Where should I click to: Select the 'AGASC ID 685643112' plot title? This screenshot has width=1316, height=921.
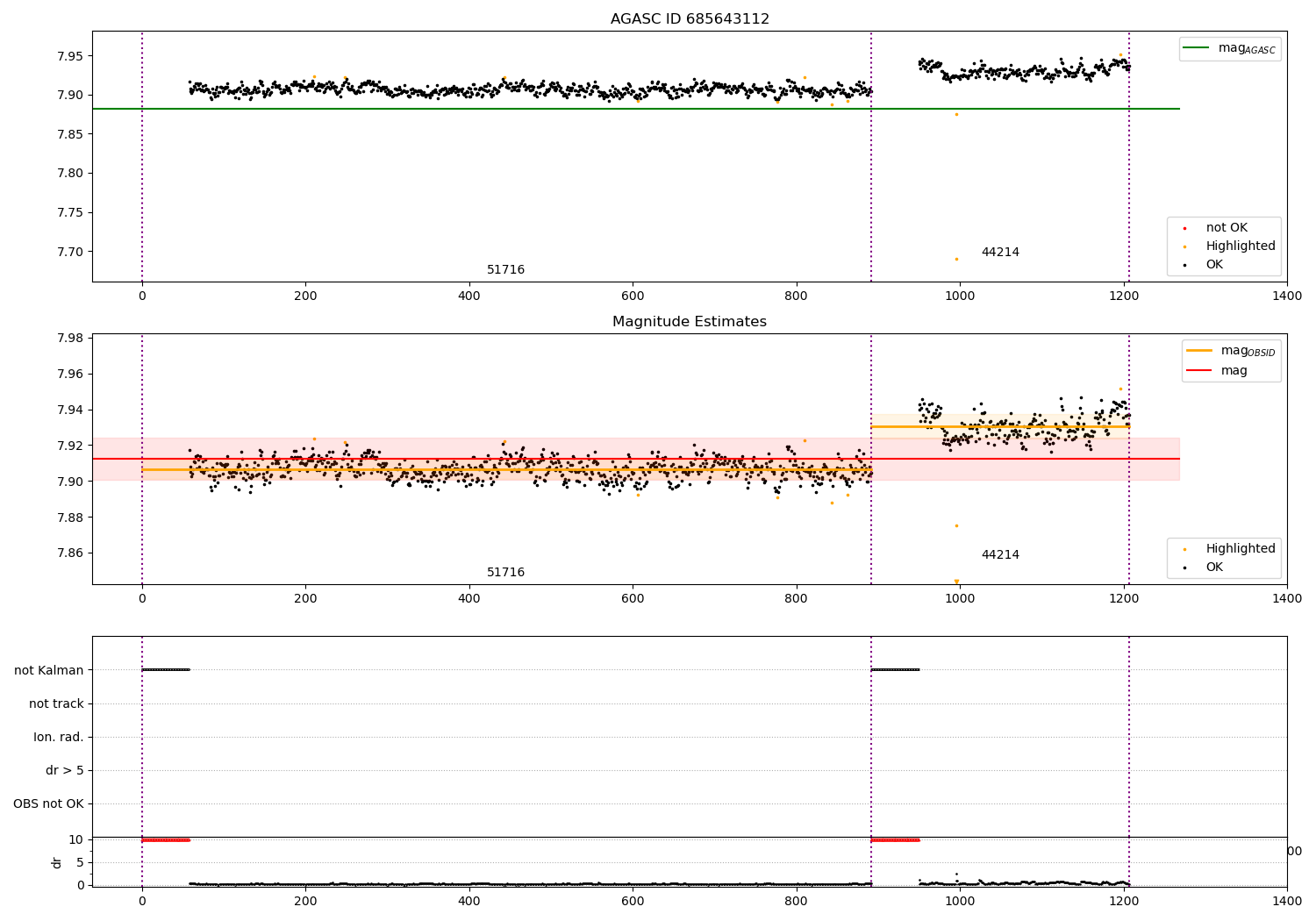point(690,19)
